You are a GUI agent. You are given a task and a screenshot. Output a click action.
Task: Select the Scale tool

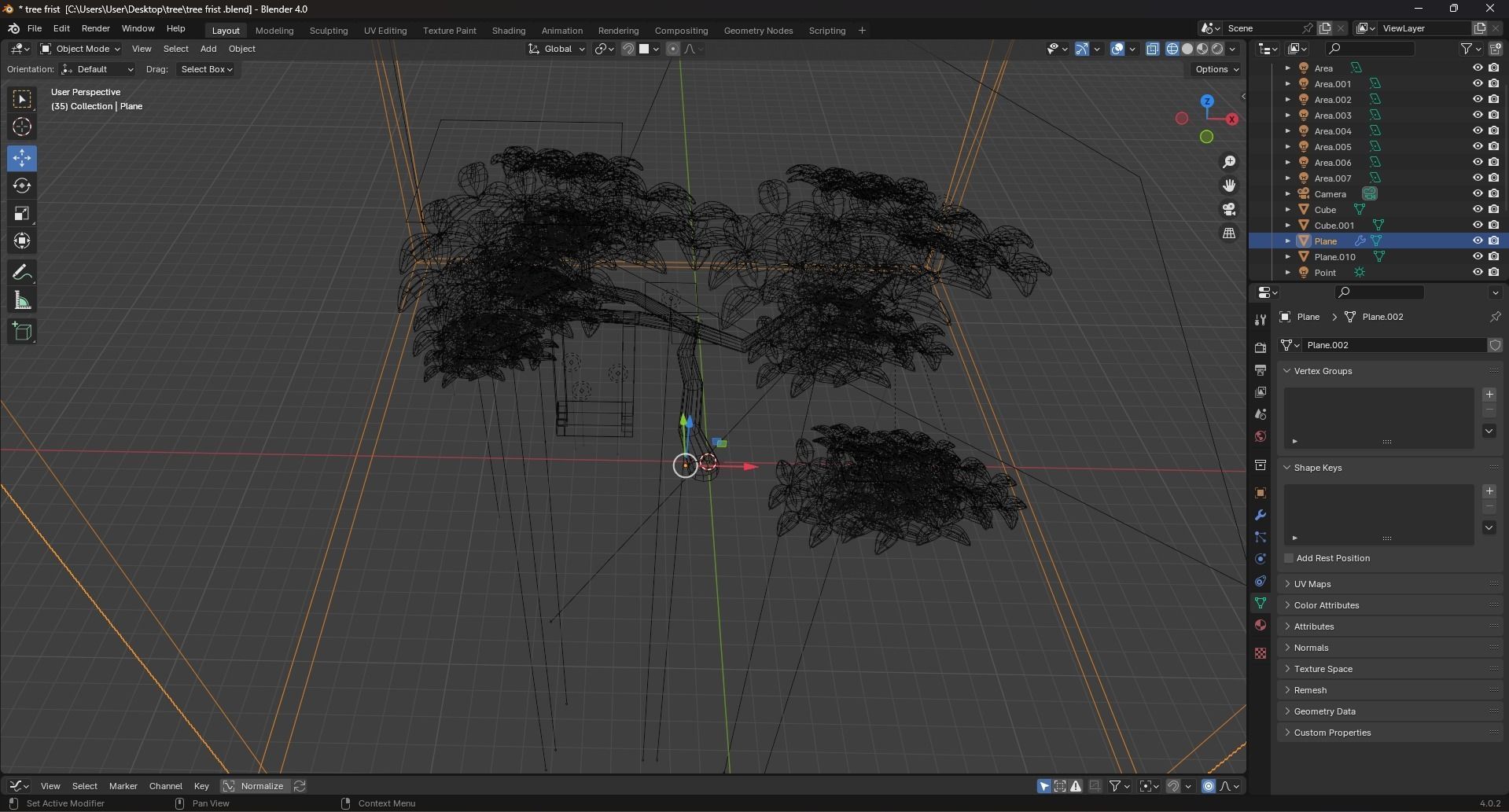(22, 213)
